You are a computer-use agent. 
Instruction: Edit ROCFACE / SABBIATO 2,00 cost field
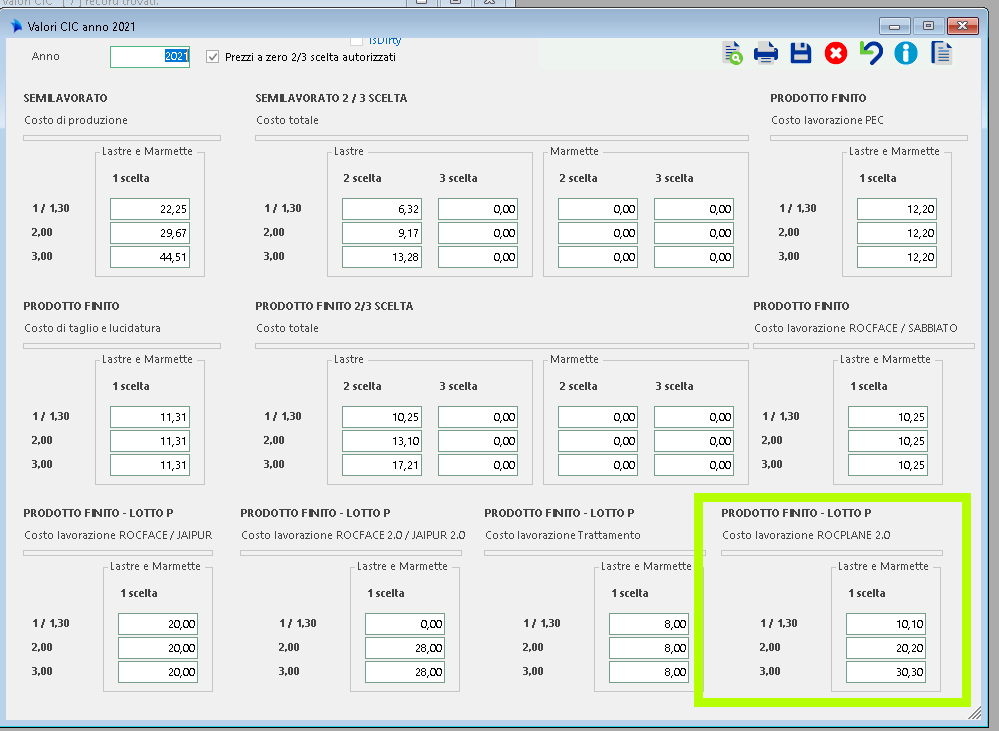coord(888,441)
